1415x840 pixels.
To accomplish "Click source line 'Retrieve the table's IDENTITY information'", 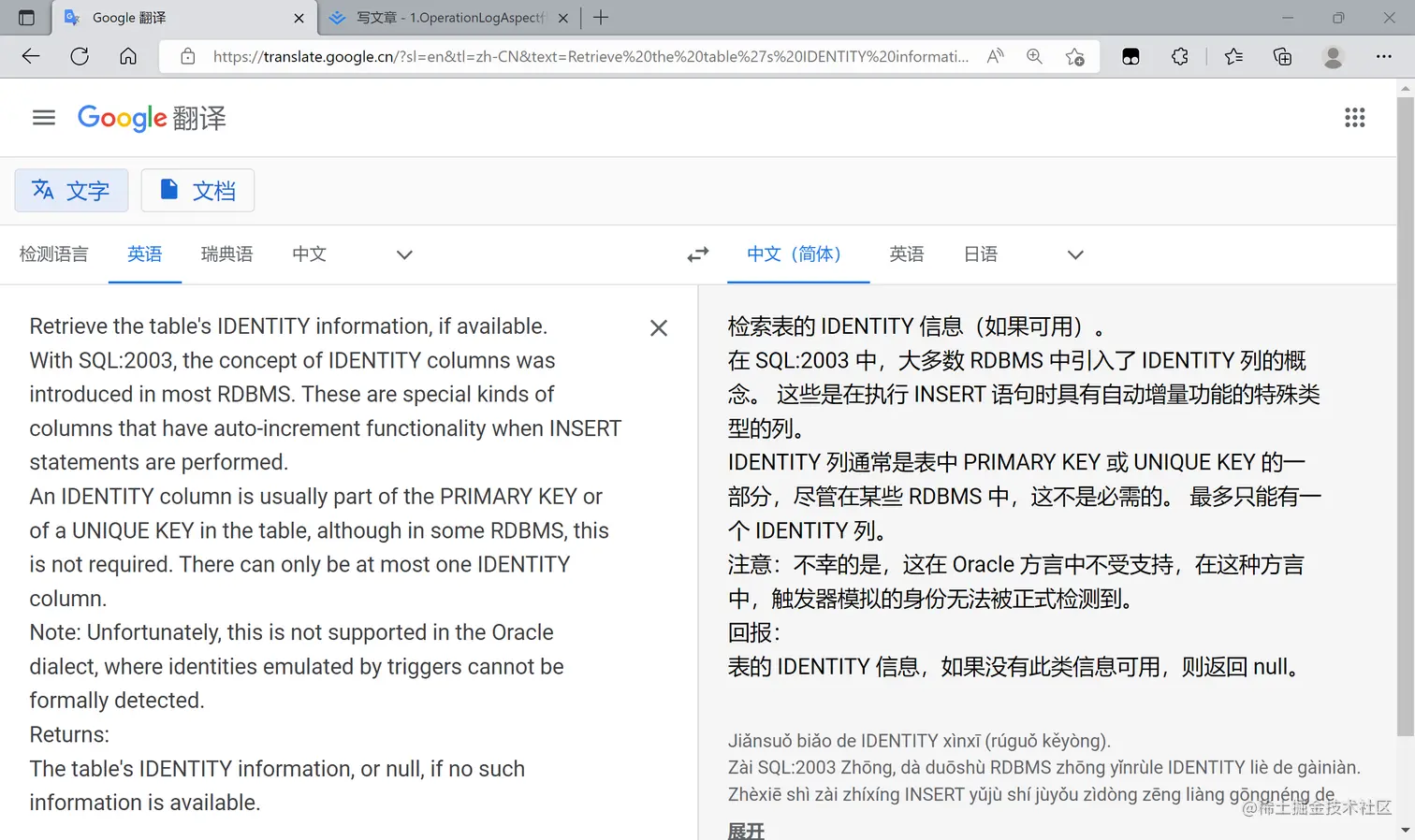I will tap(288, 326).
